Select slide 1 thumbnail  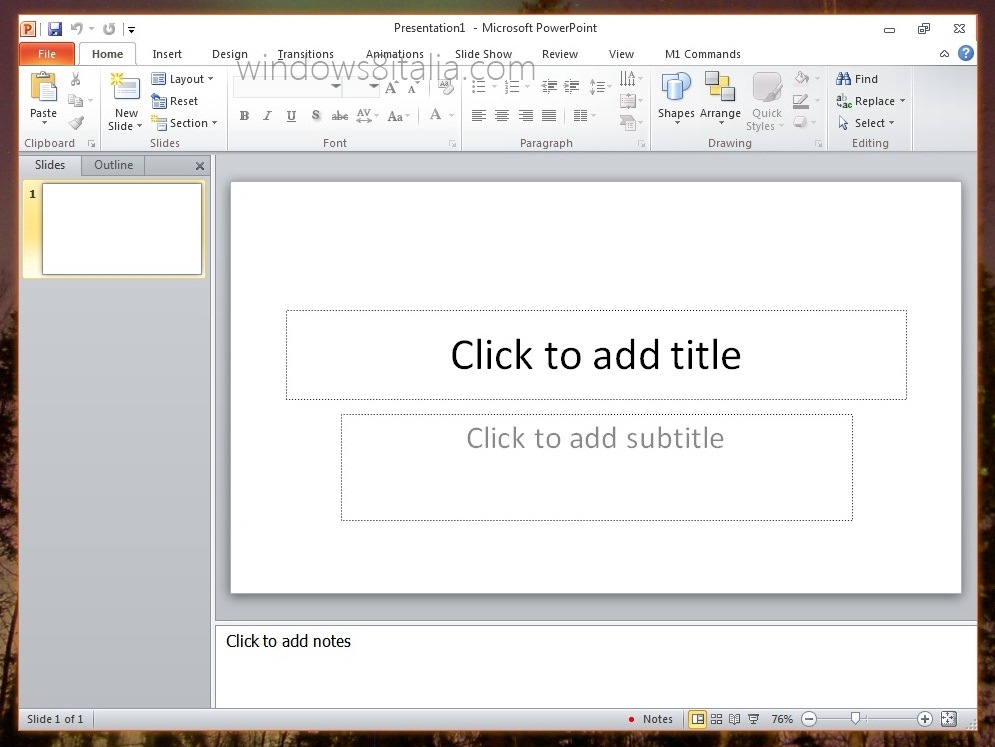(121, 229)
